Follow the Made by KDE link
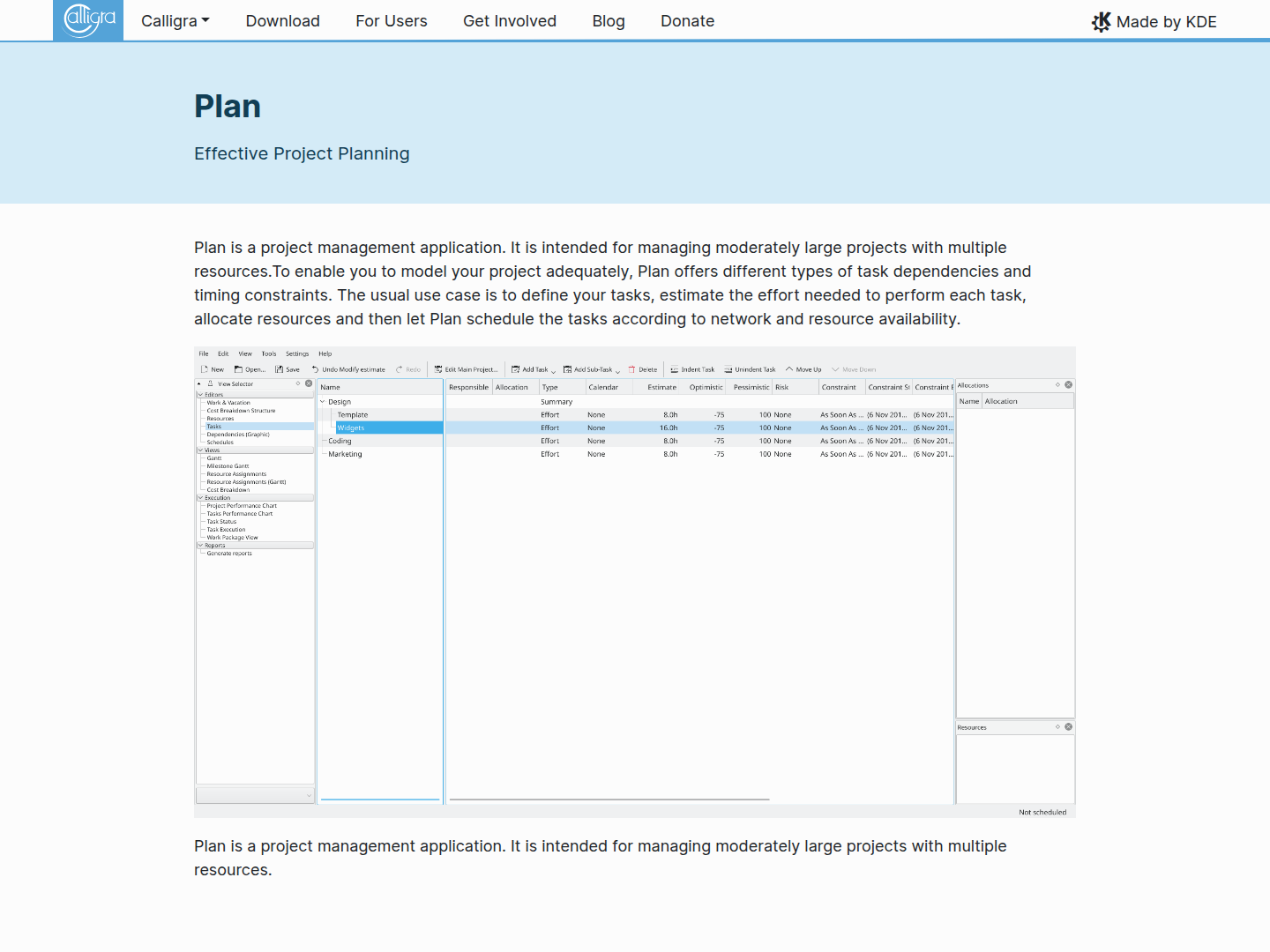The width and height of the screenshot is (1270, 952). pos(1154,22)
